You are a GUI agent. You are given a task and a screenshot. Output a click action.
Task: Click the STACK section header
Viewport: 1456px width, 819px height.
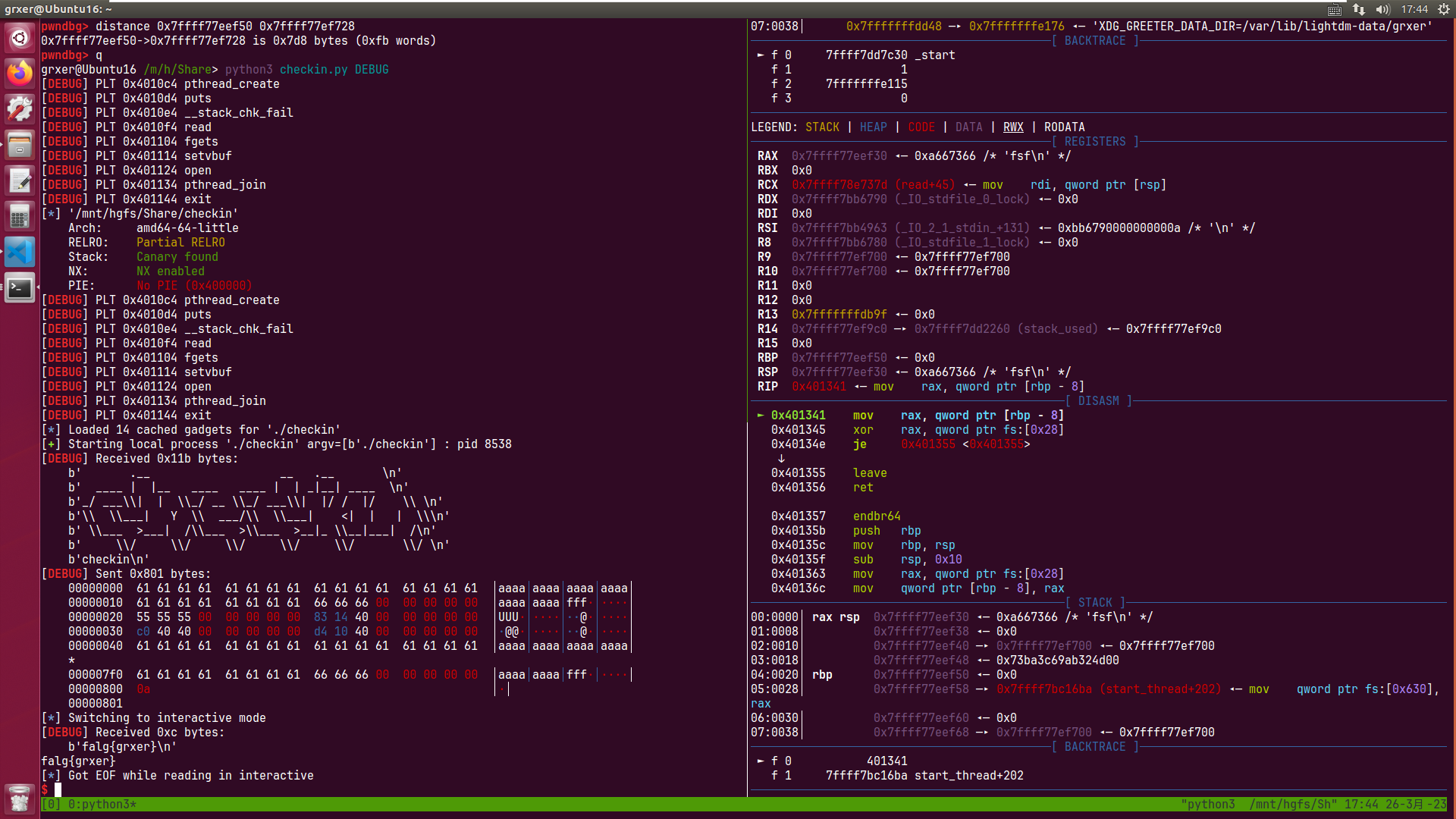pos(1095,603)
